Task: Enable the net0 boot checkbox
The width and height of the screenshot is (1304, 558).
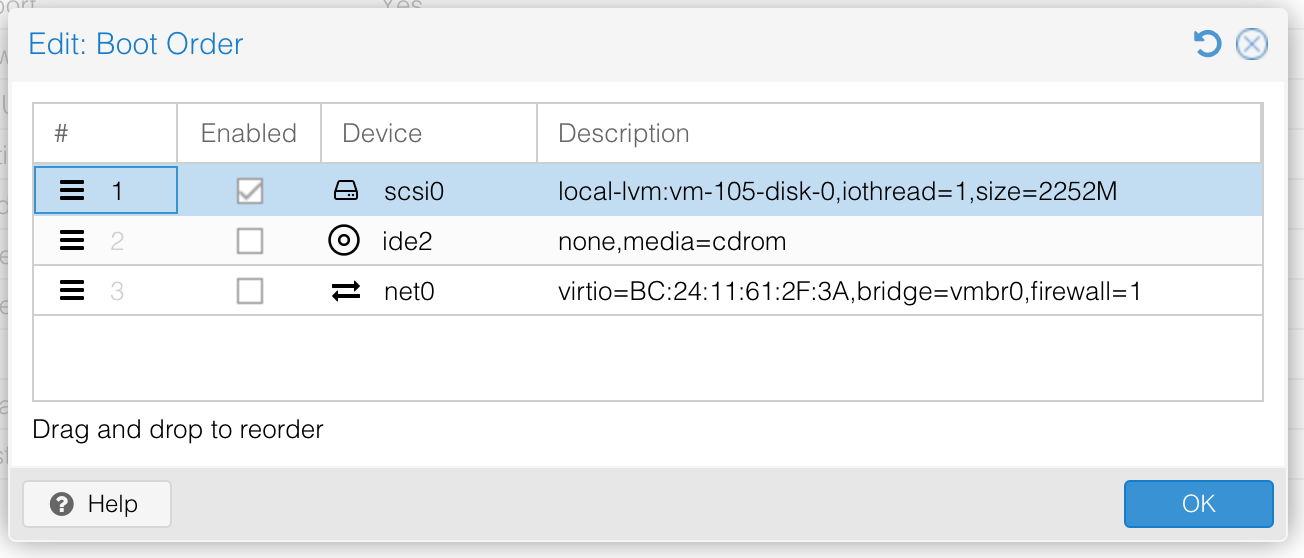Action: 249,291
